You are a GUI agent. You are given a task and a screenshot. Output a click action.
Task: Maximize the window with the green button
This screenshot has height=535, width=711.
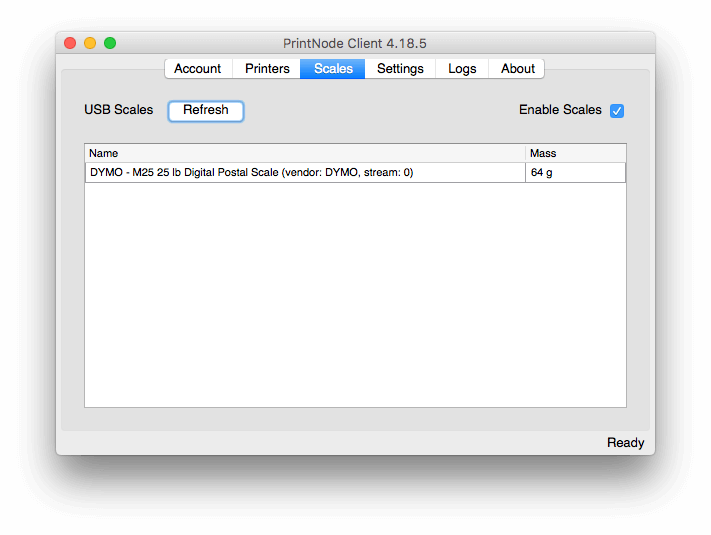pos(110,43)
